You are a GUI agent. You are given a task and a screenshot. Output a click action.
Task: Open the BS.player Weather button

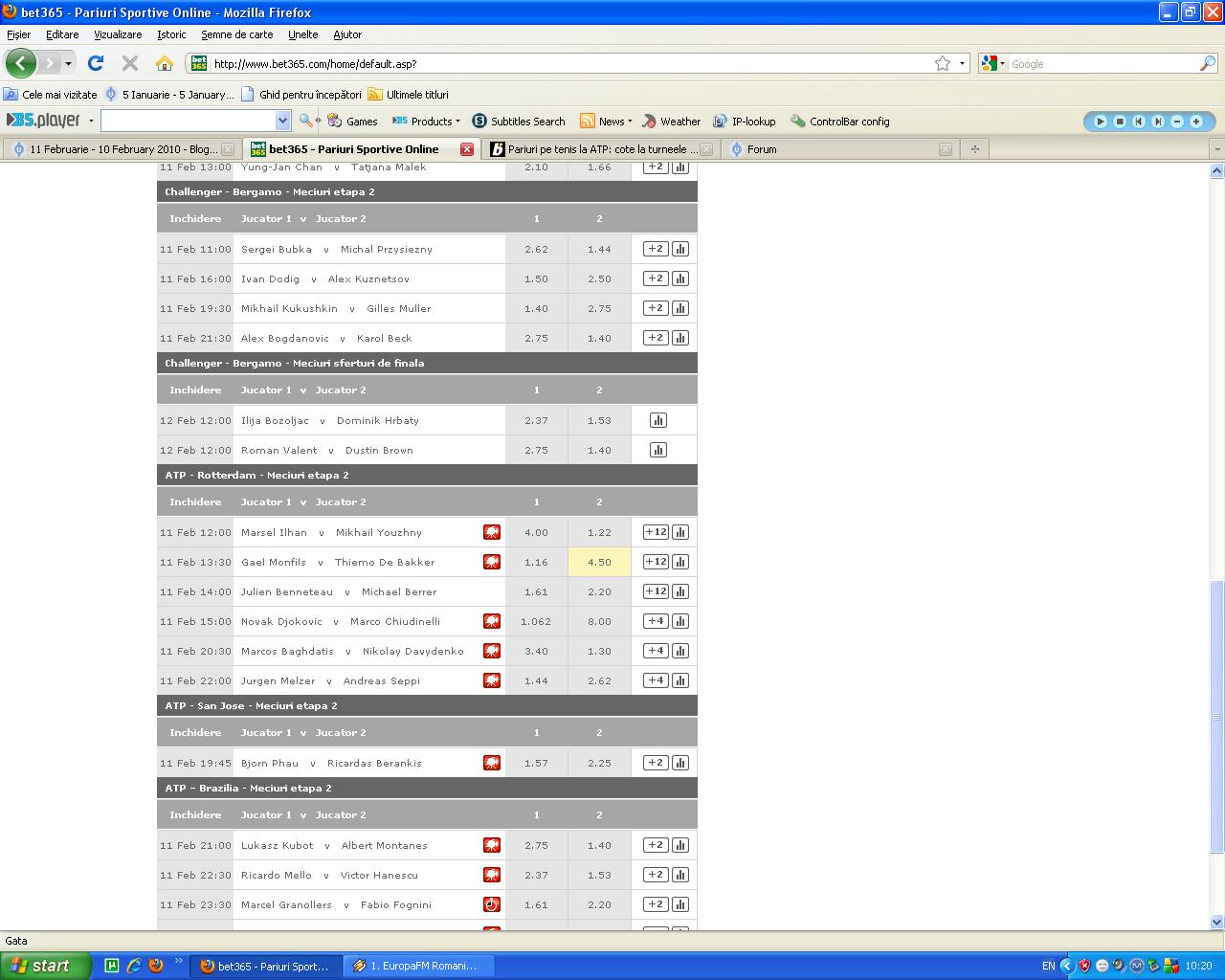671,122
